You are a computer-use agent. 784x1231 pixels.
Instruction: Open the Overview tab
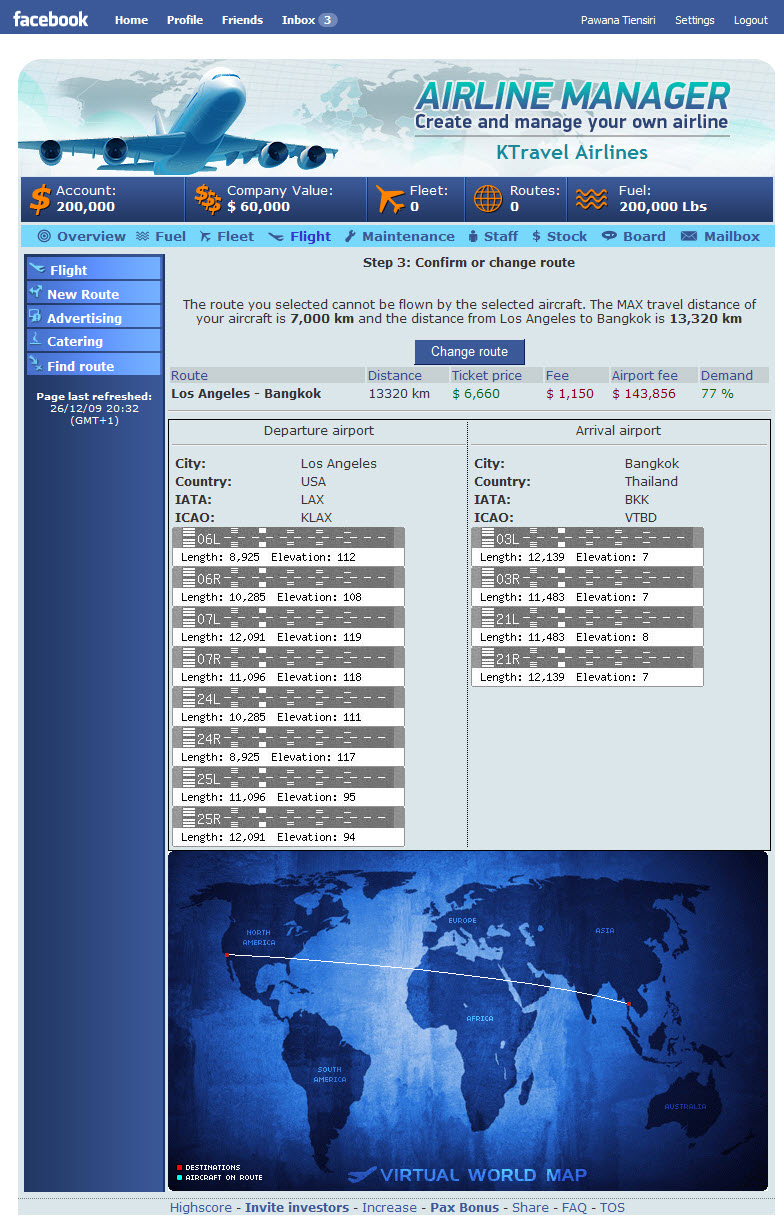(91, 236)
